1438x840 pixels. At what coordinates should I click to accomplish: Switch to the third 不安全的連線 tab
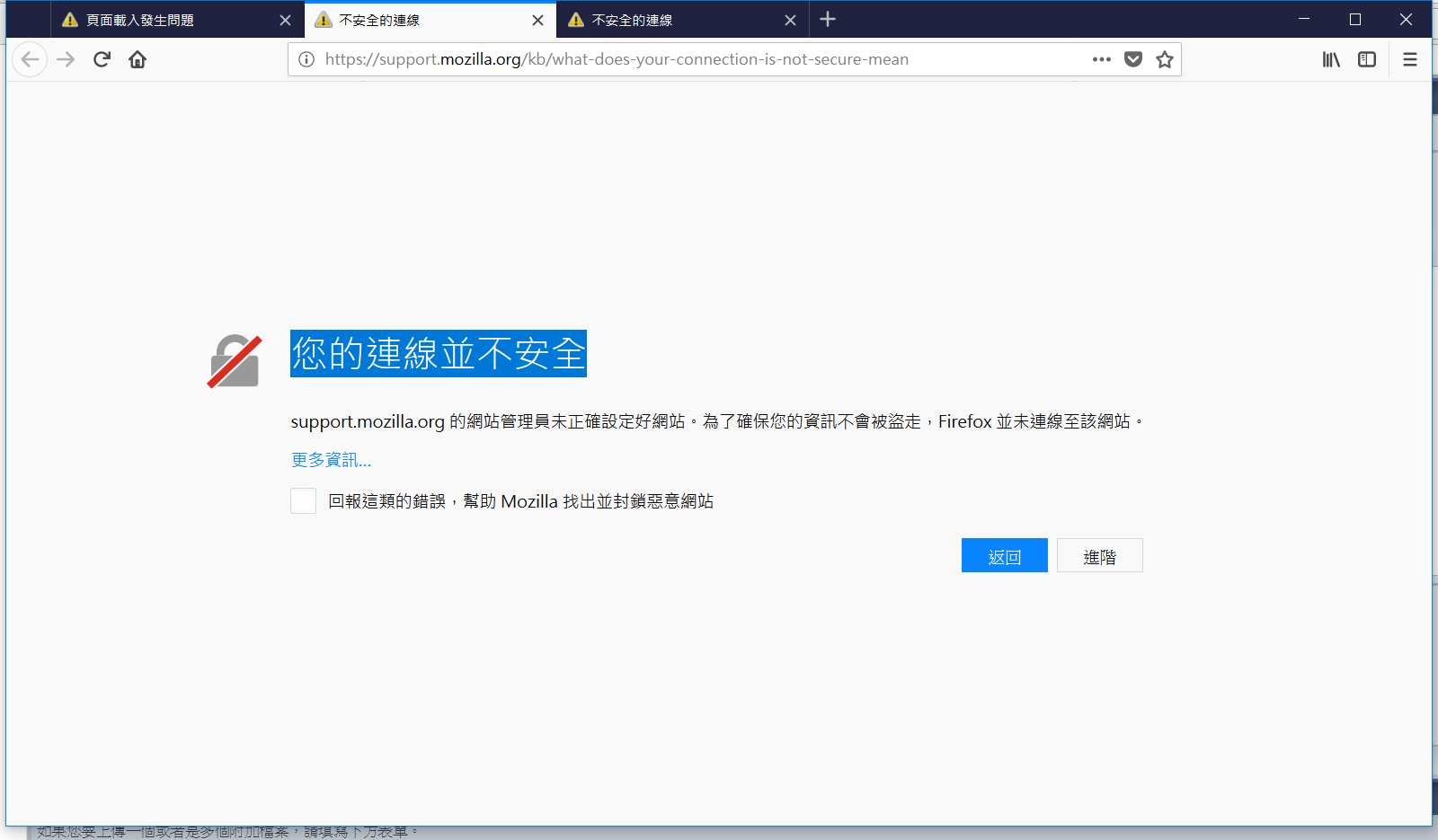coord(665,20)
